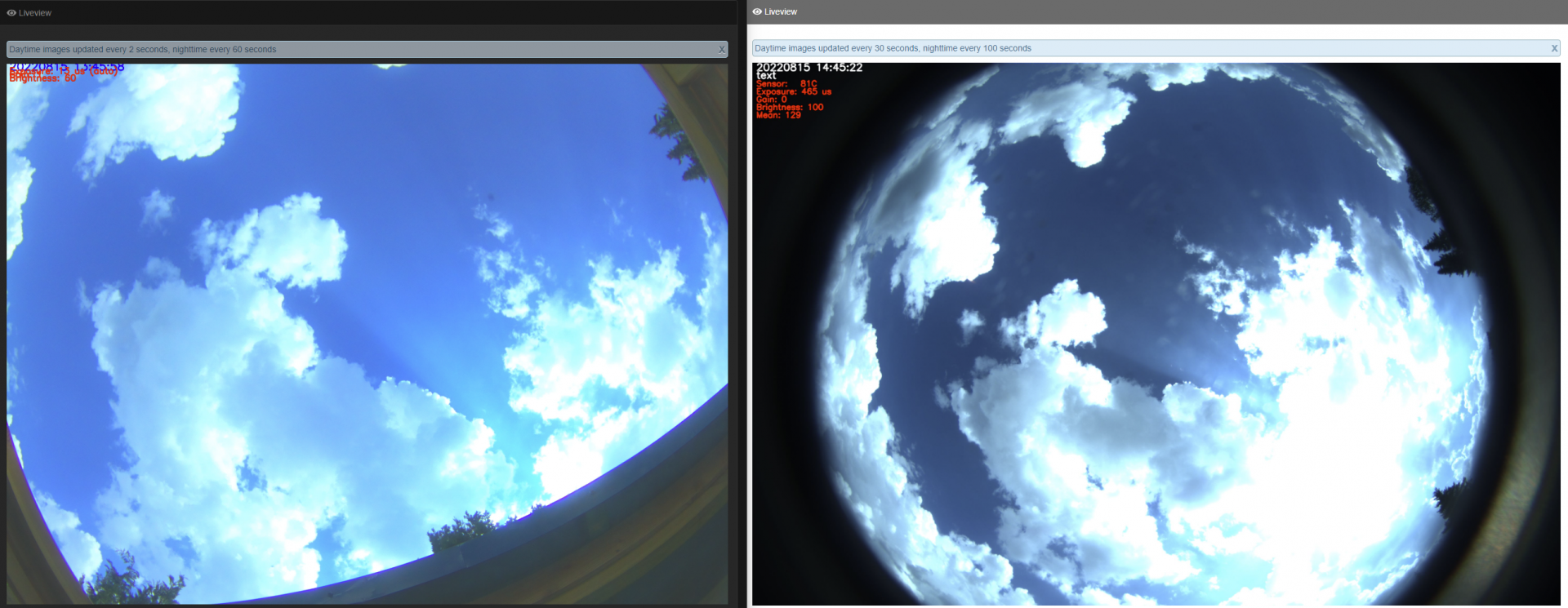Image resolution: width=1568 pixels, height=608 pixels.
Task: Click the eye icon beside left Liveview title
Action: click(11, 13)
